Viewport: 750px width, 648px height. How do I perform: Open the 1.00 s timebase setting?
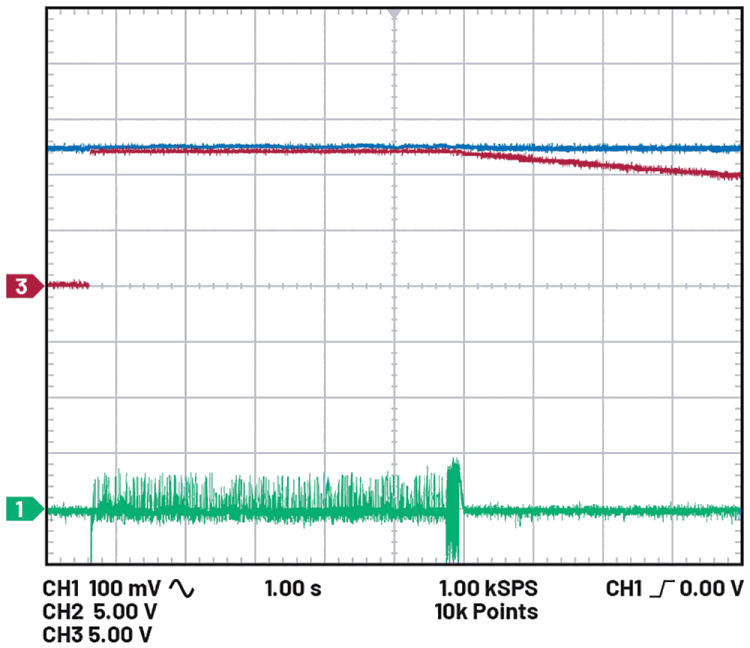point(293,588)
